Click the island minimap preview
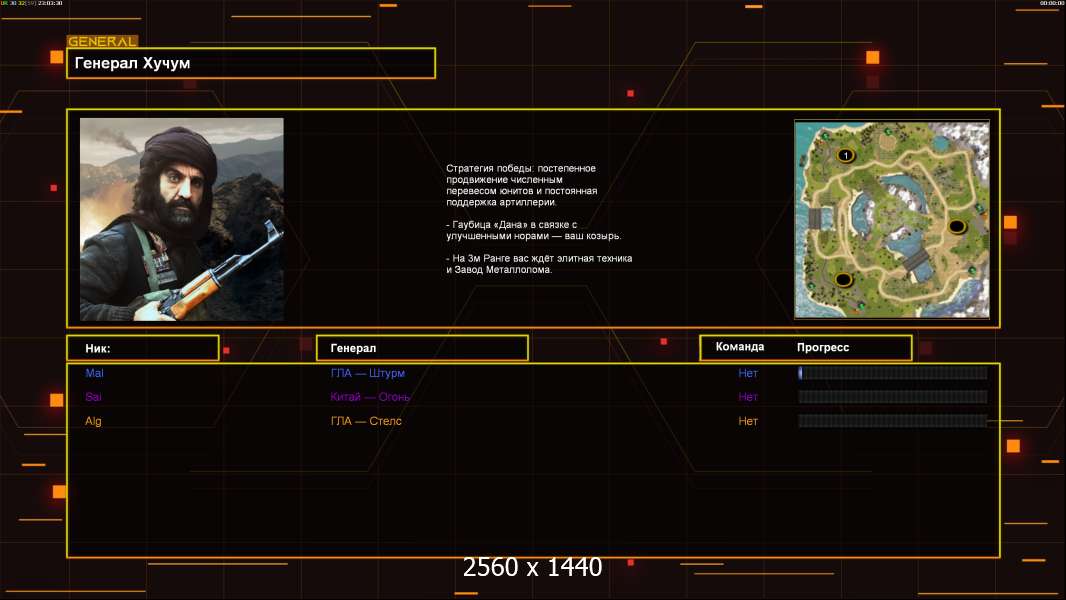The width and height of the screenshot is (1066, 600). [891, 219]
